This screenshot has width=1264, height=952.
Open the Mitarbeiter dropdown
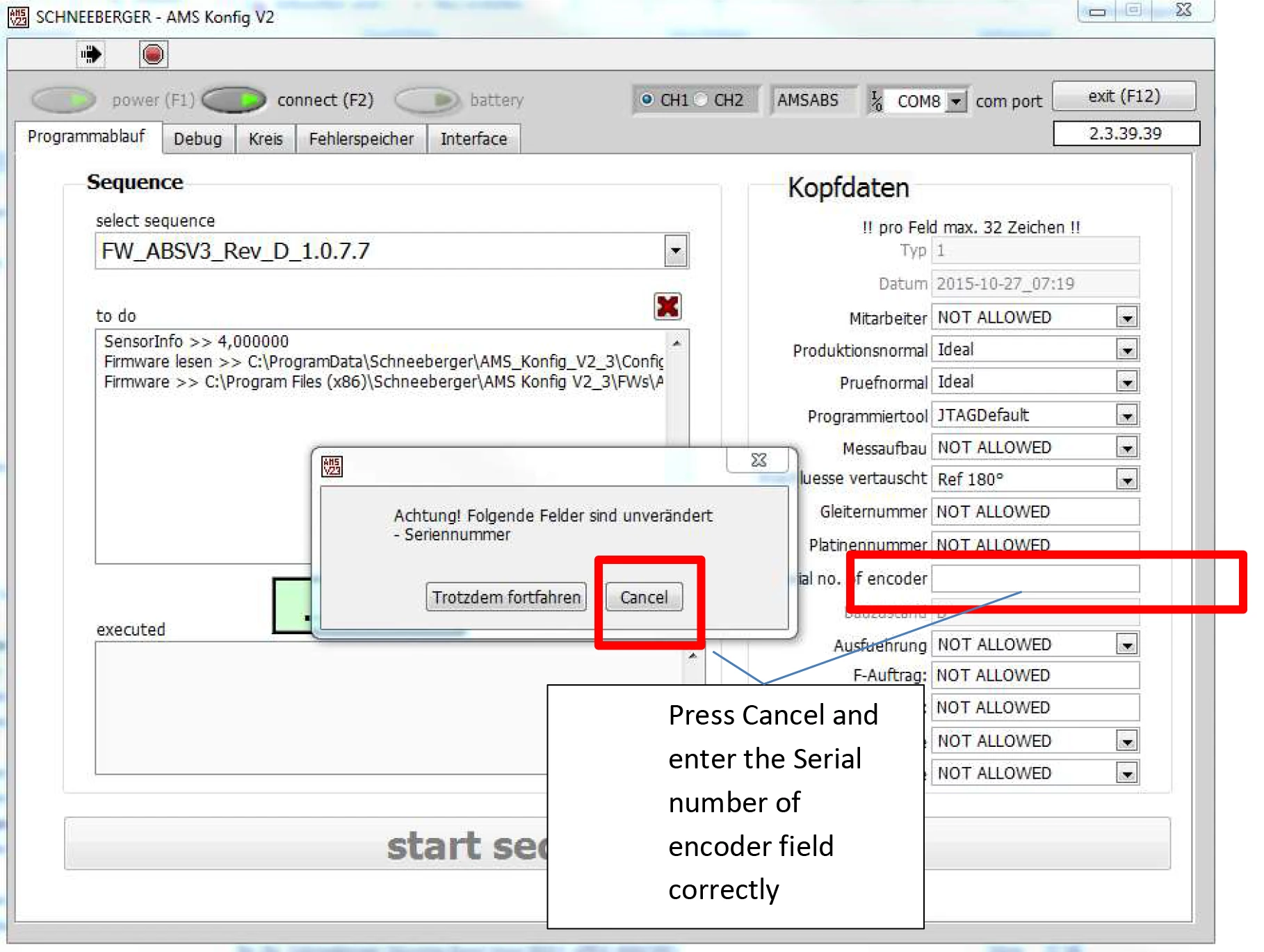pos(1126,318)
